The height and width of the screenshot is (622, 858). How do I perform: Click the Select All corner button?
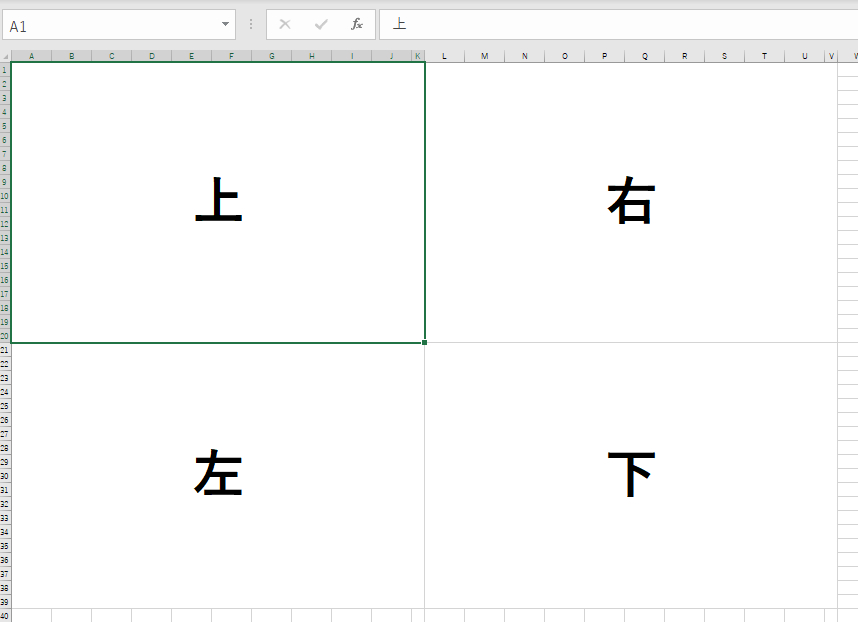point(6,56)
